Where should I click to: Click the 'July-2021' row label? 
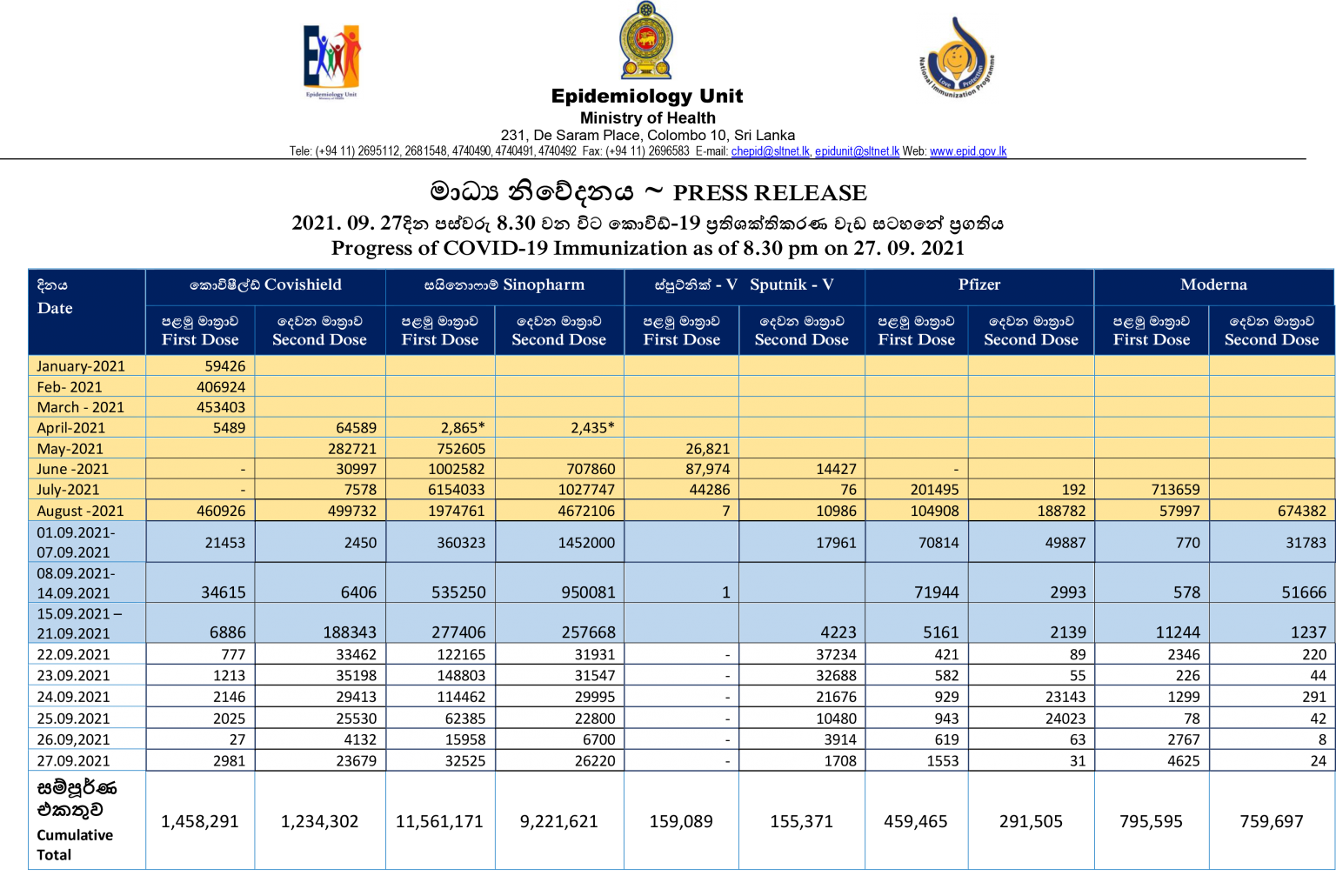68,490
